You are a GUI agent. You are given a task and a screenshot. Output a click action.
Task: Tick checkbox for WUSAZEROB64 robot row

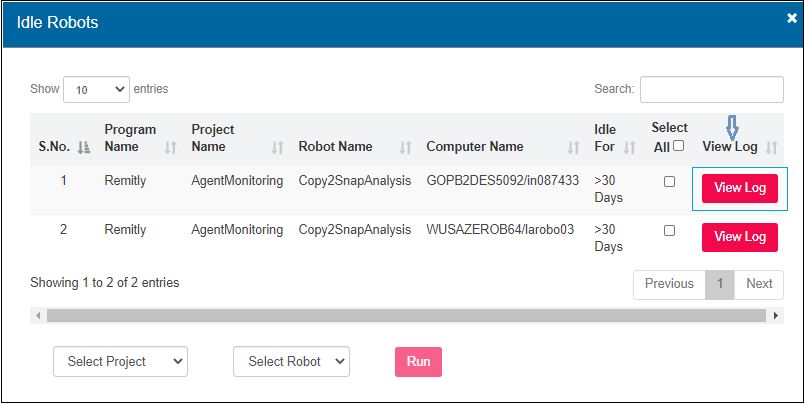point(669,230)
